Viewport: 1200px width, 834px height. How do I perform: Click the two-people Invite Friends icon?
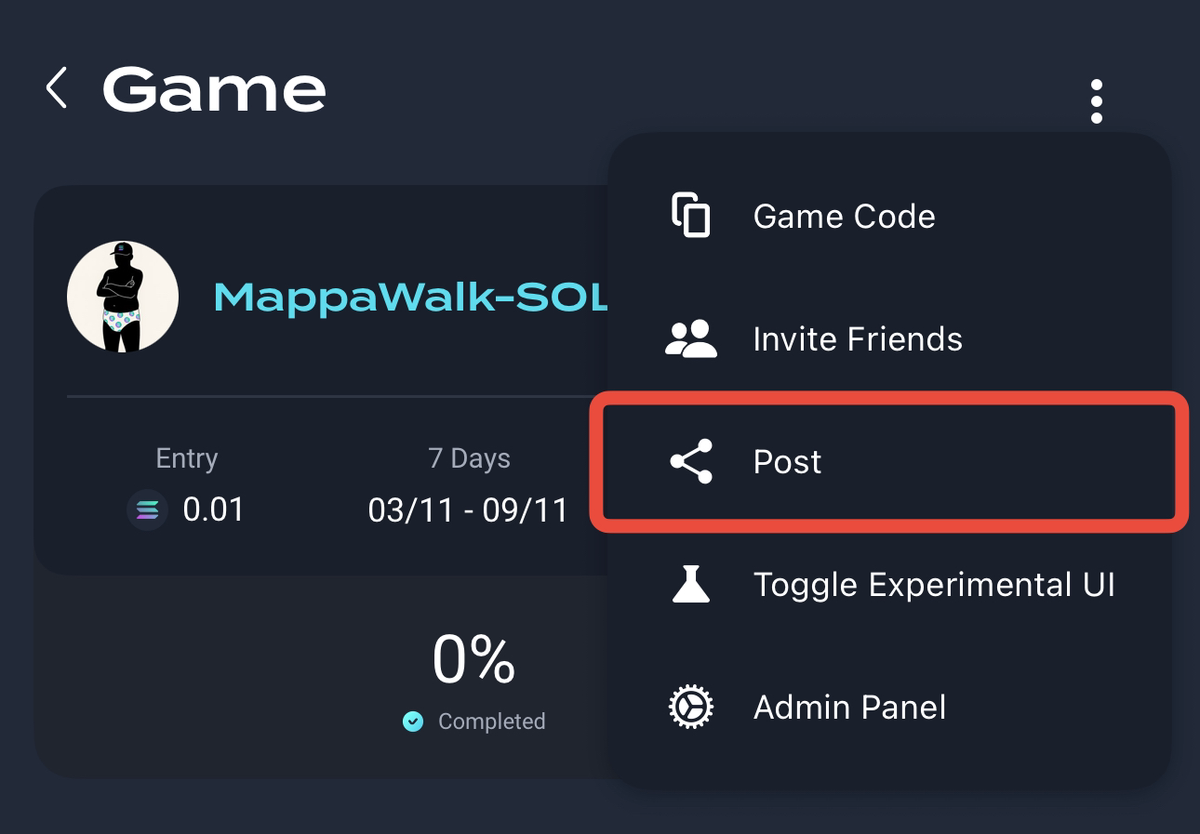(x=690, y=339)
